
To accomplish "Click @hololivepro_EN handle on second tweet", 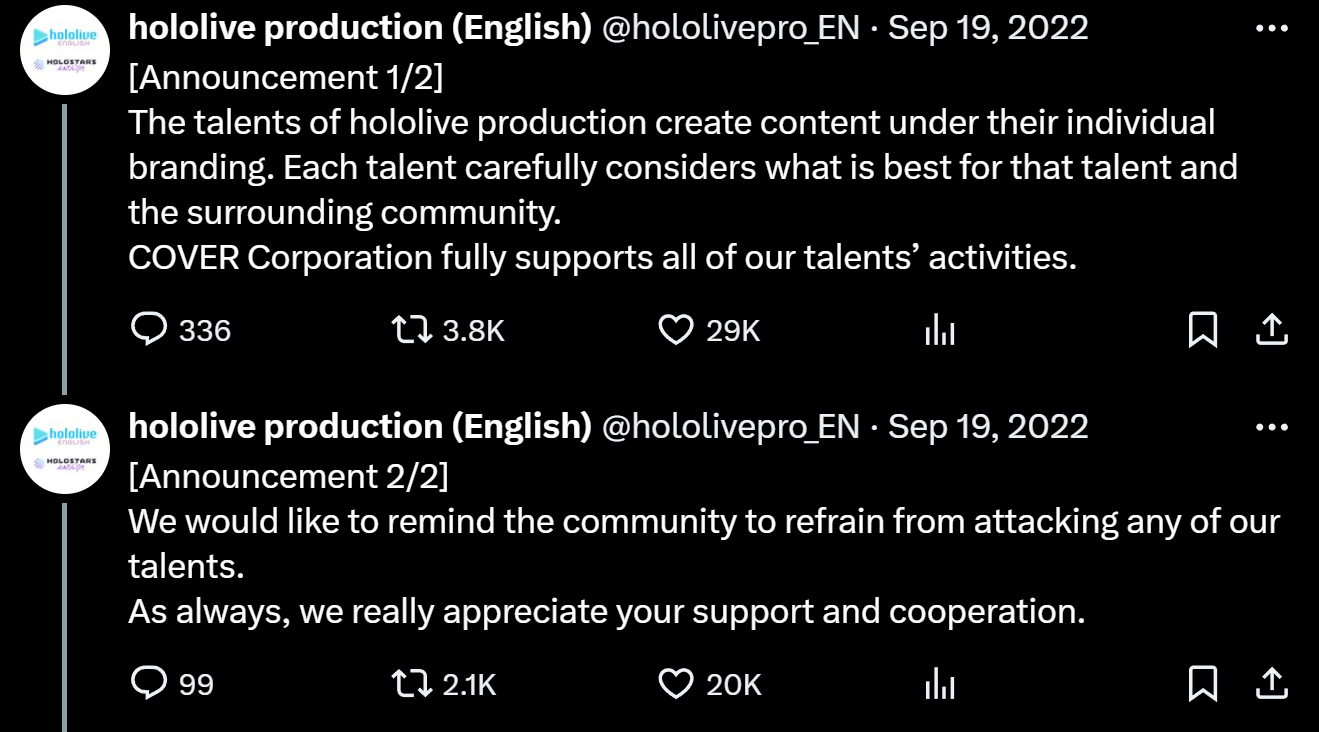I will 731,427.
